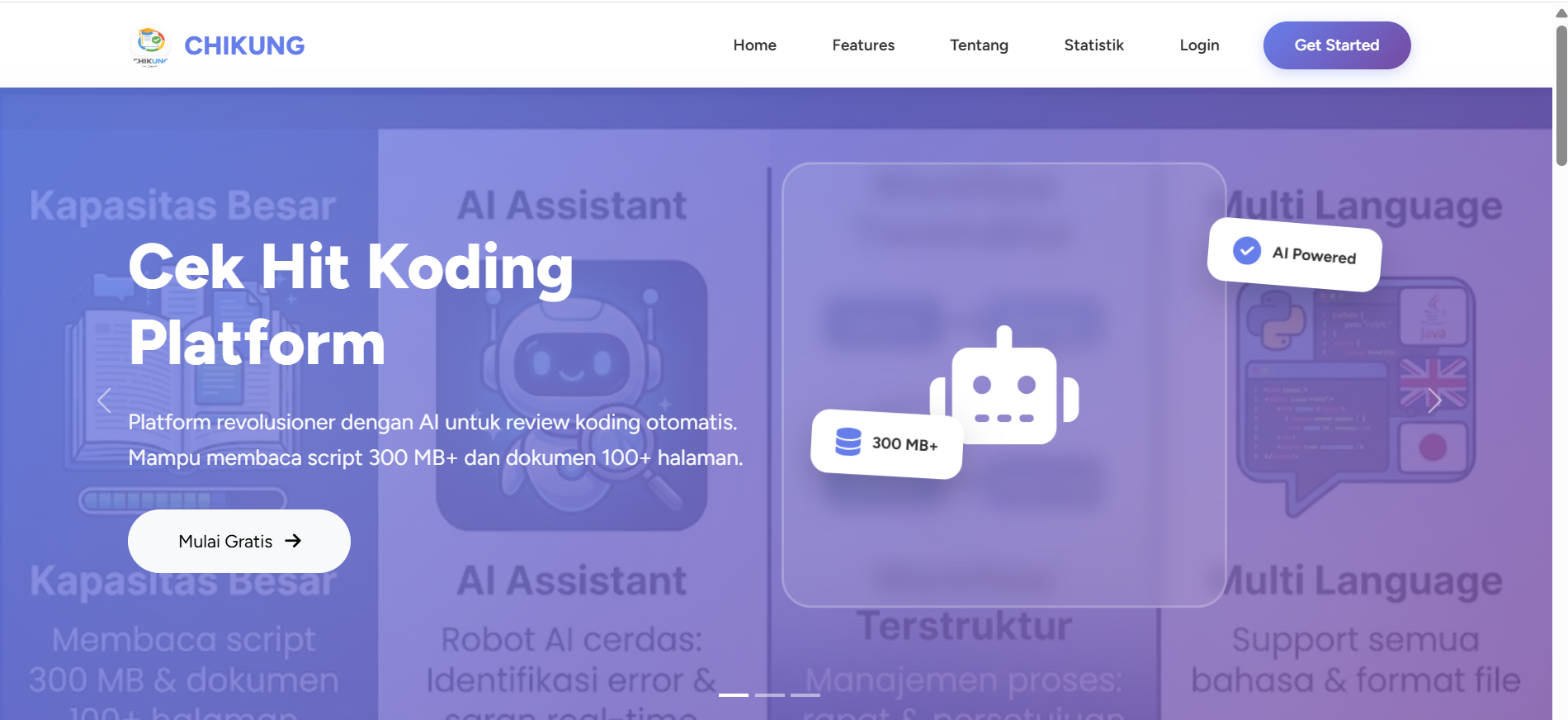1568x720 pixels.
Task: View the Statistik section
Action: click(x=1093, y=45)
